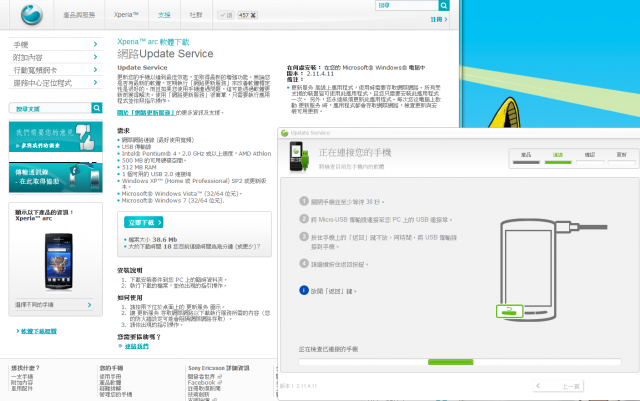
Task: Click the top site search magnifier button
Action: click(444, 5)
